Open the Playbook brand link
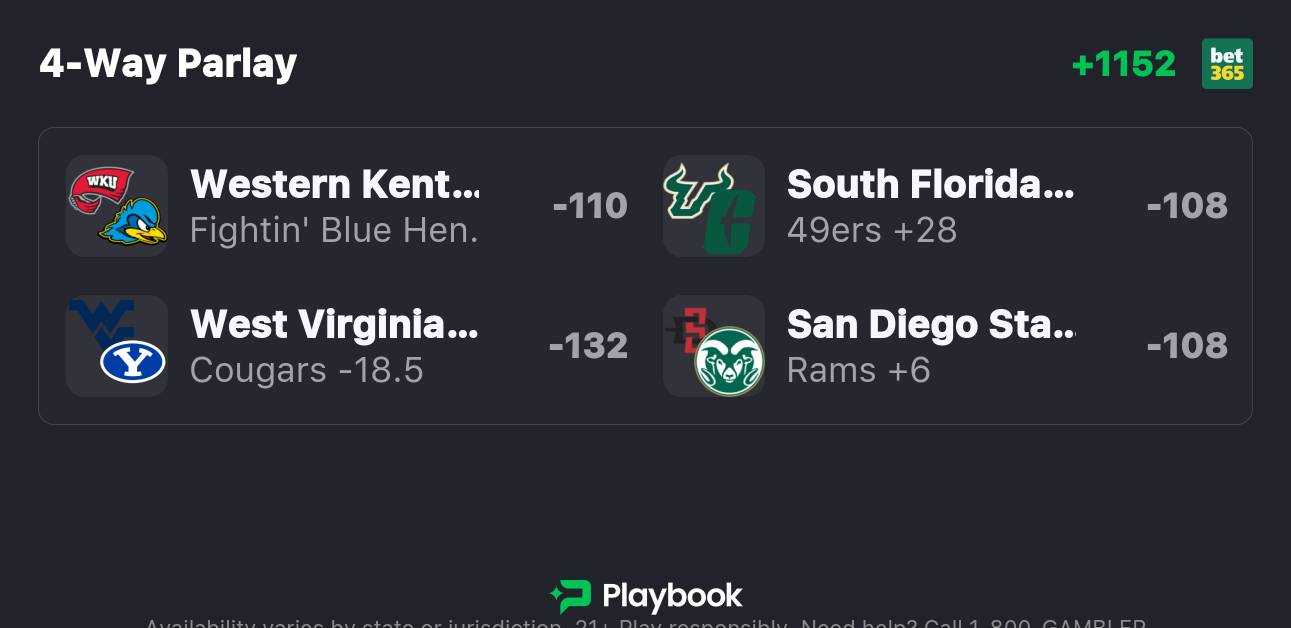 tap(672, 597)
